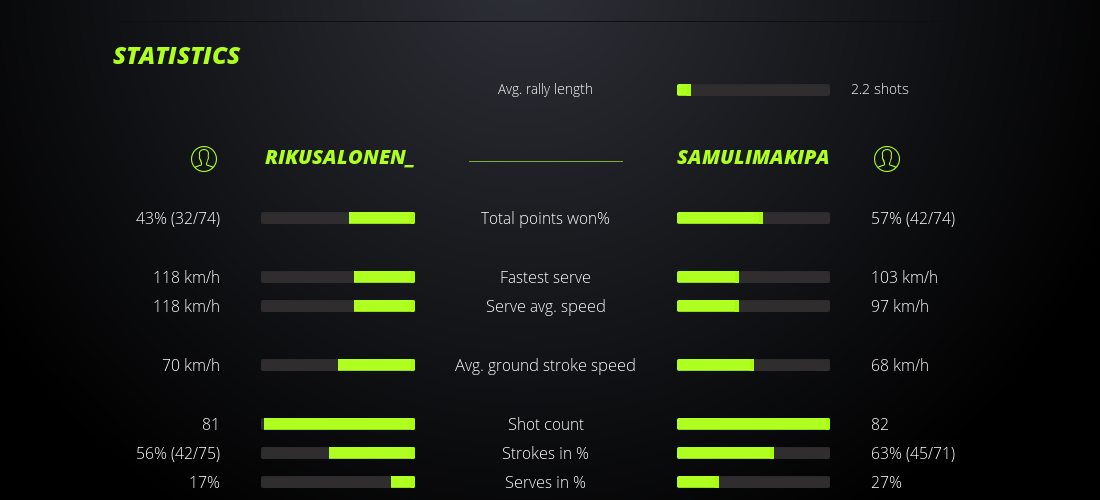Click SAMULIMAKIPA's Serves in % bar
This screenshot has height=500, width=1100.
(x=753, y=482)
